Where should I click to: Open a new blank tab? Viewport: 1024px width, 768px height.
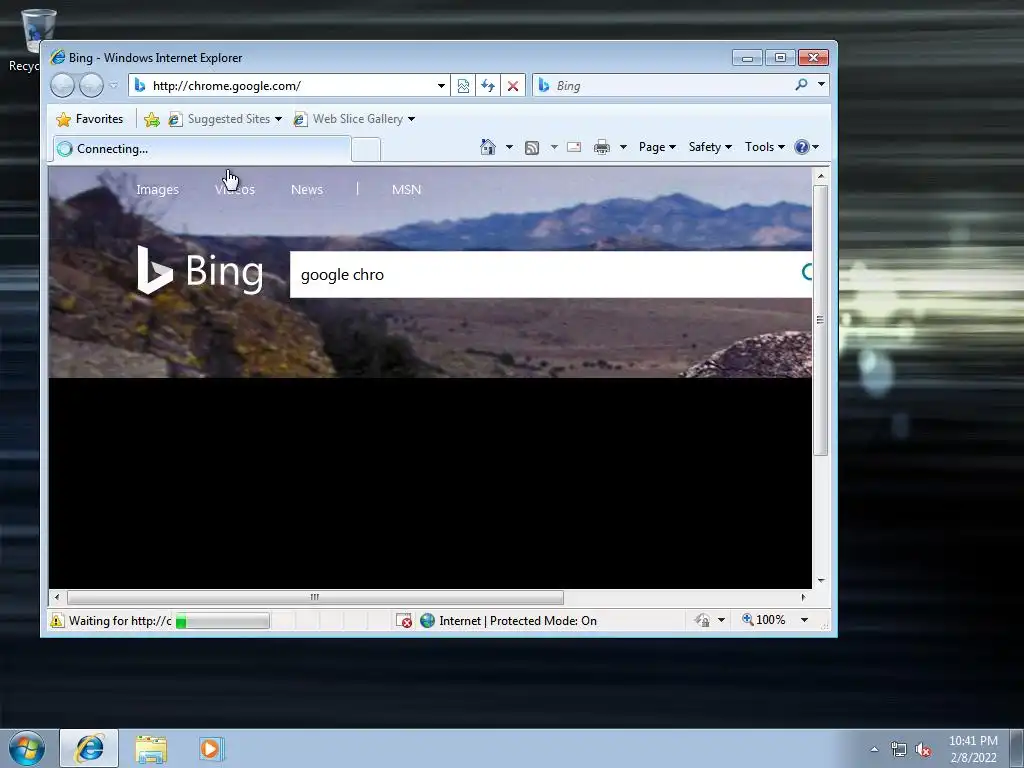pyautogui.click(x=366, y=150)
